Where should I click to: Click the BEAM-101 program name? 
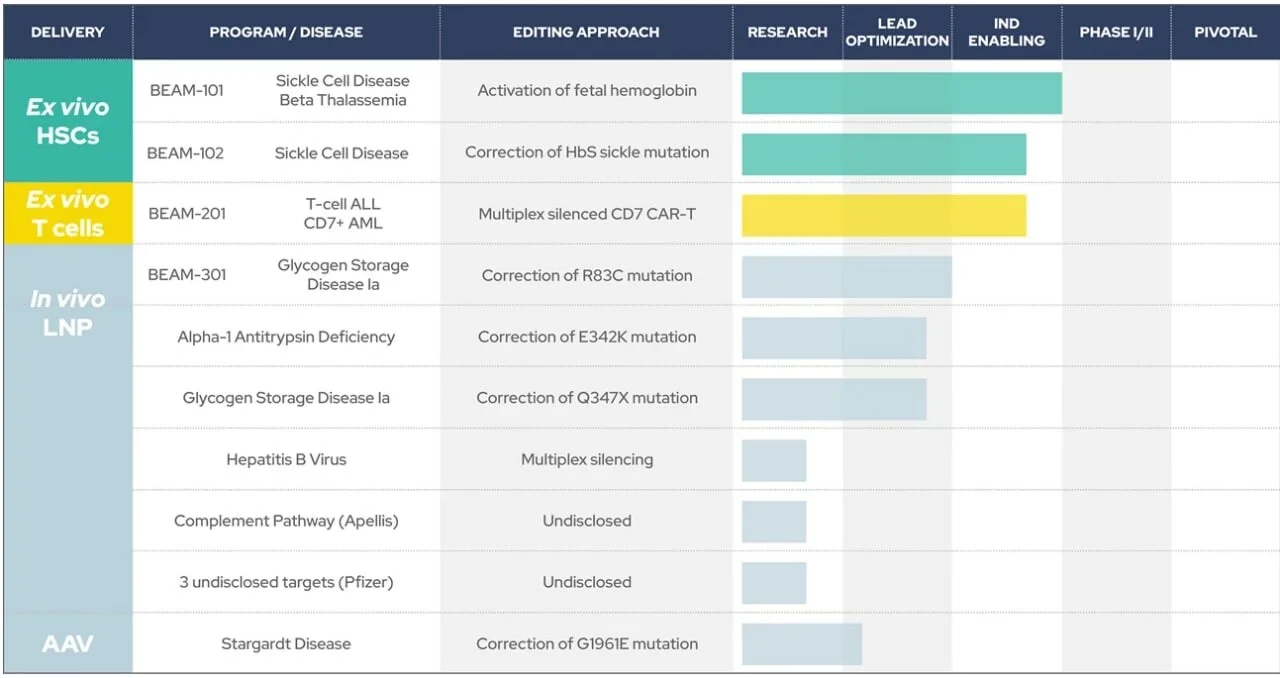187,90
